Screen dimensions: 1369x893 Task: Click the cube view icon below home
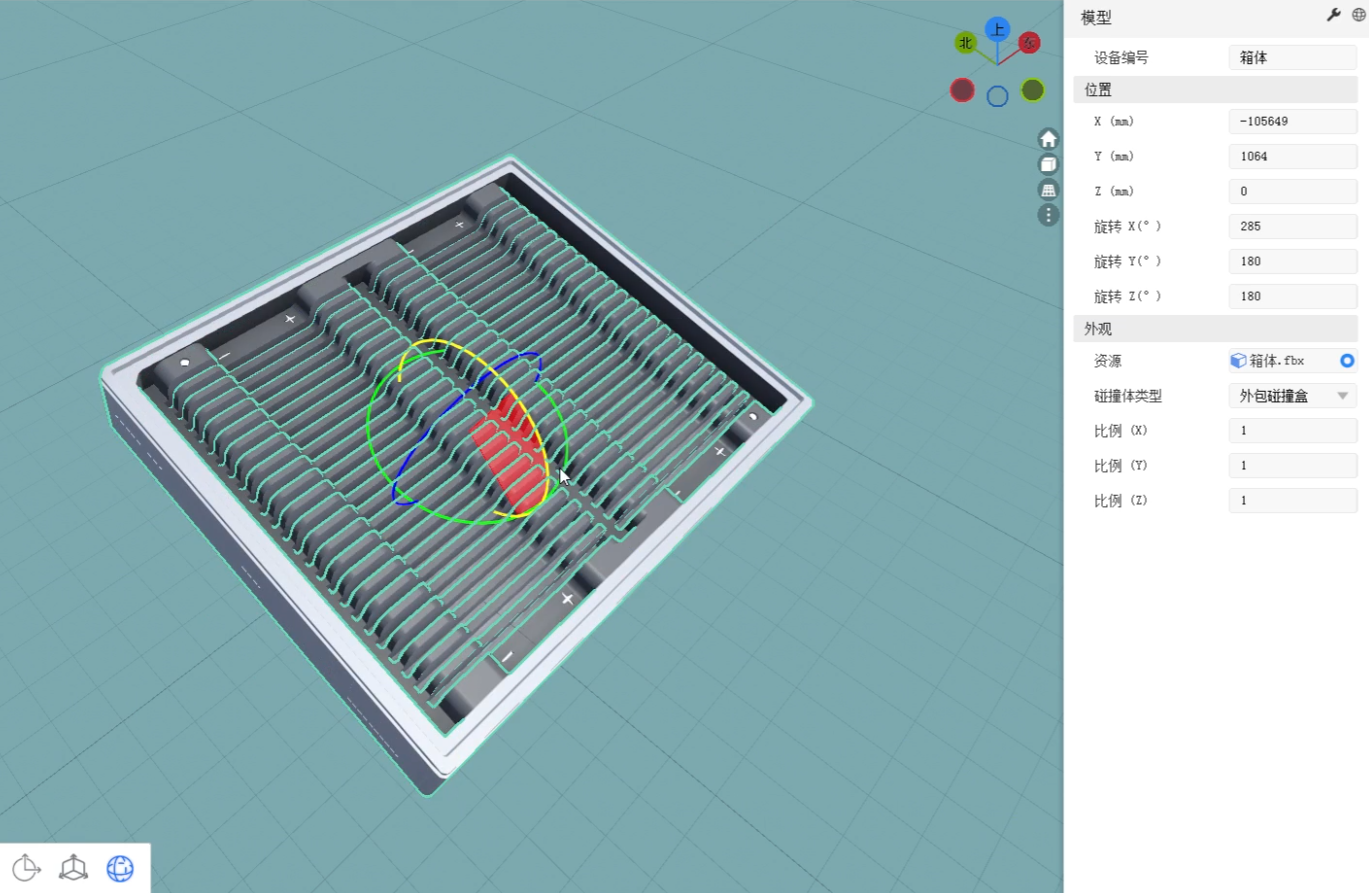[x=1048, y=164]
